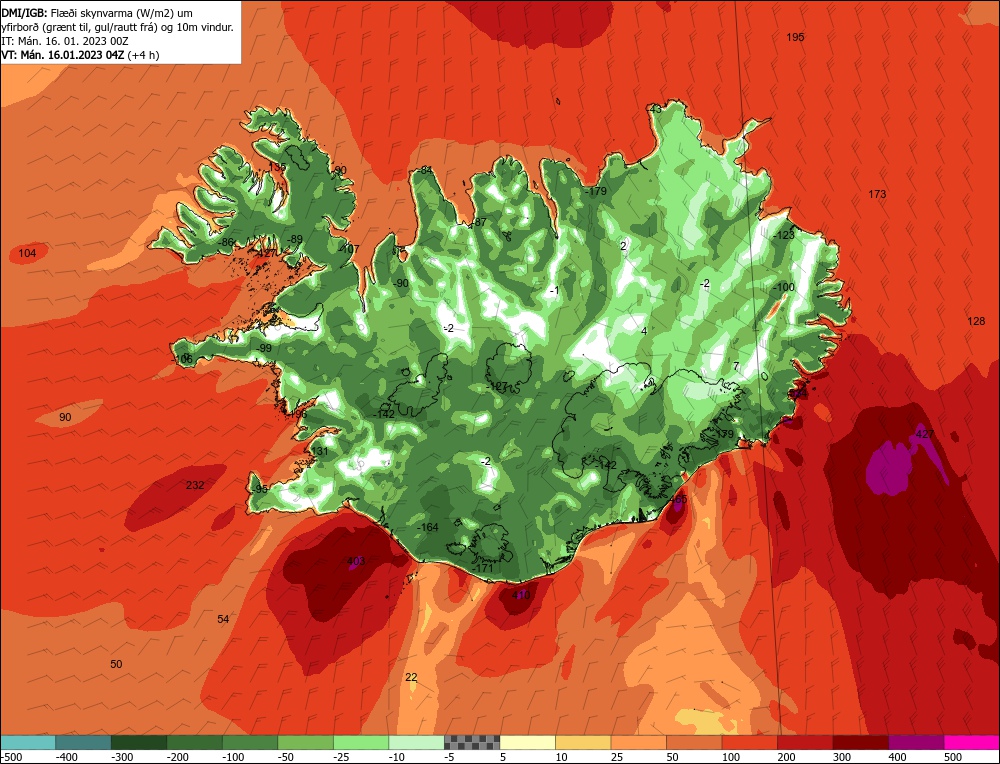Click the value 104 in the western sea

27,253
